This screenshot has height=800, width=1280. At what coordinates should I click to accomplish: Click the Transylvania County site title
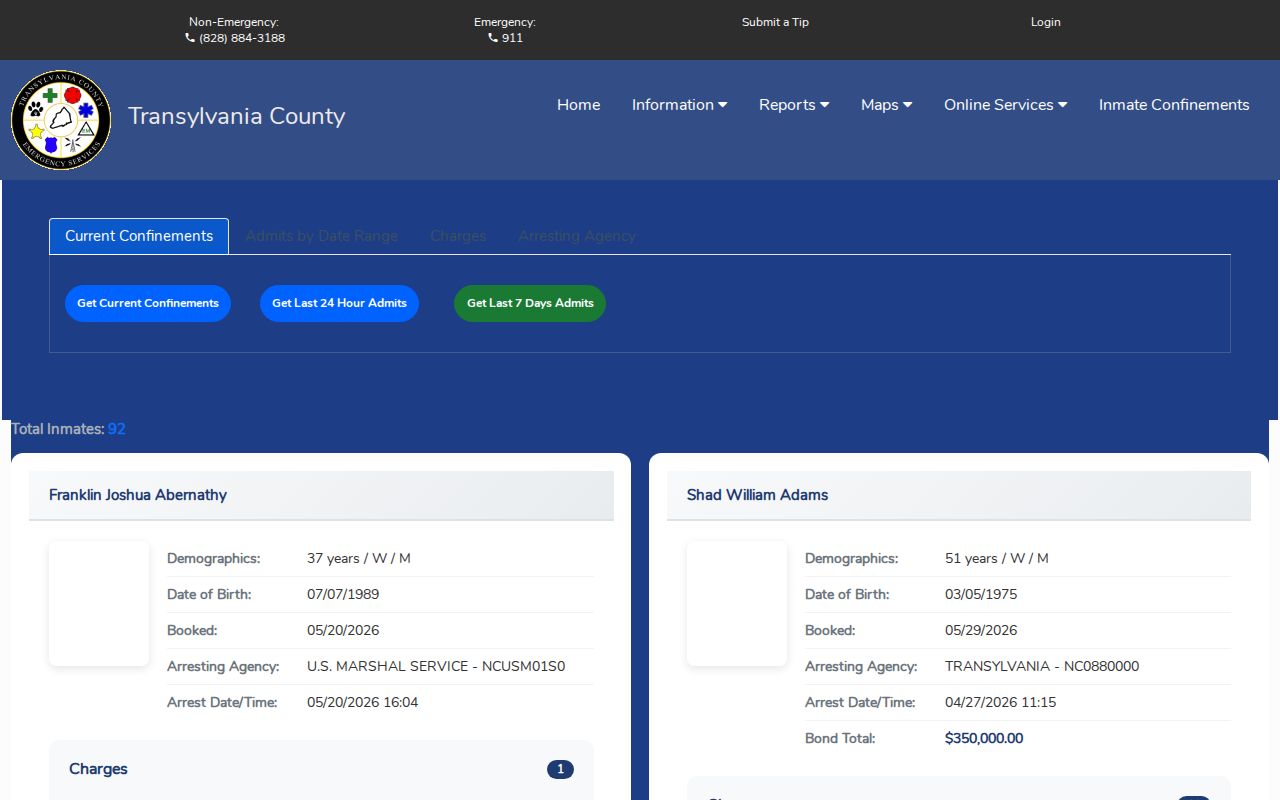click(x=237, y=116)
